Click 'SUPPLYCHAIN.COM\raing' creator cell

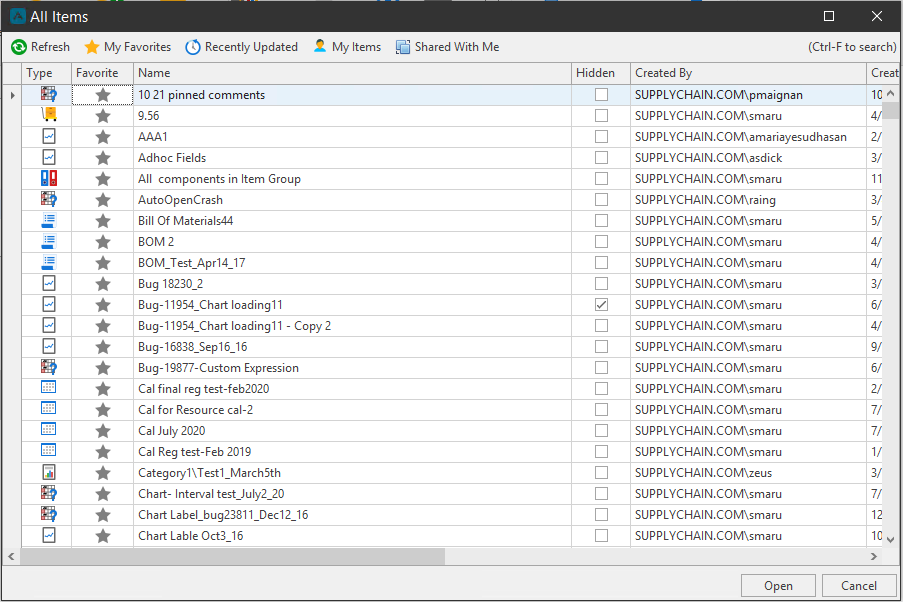click(x=748, y=200)
